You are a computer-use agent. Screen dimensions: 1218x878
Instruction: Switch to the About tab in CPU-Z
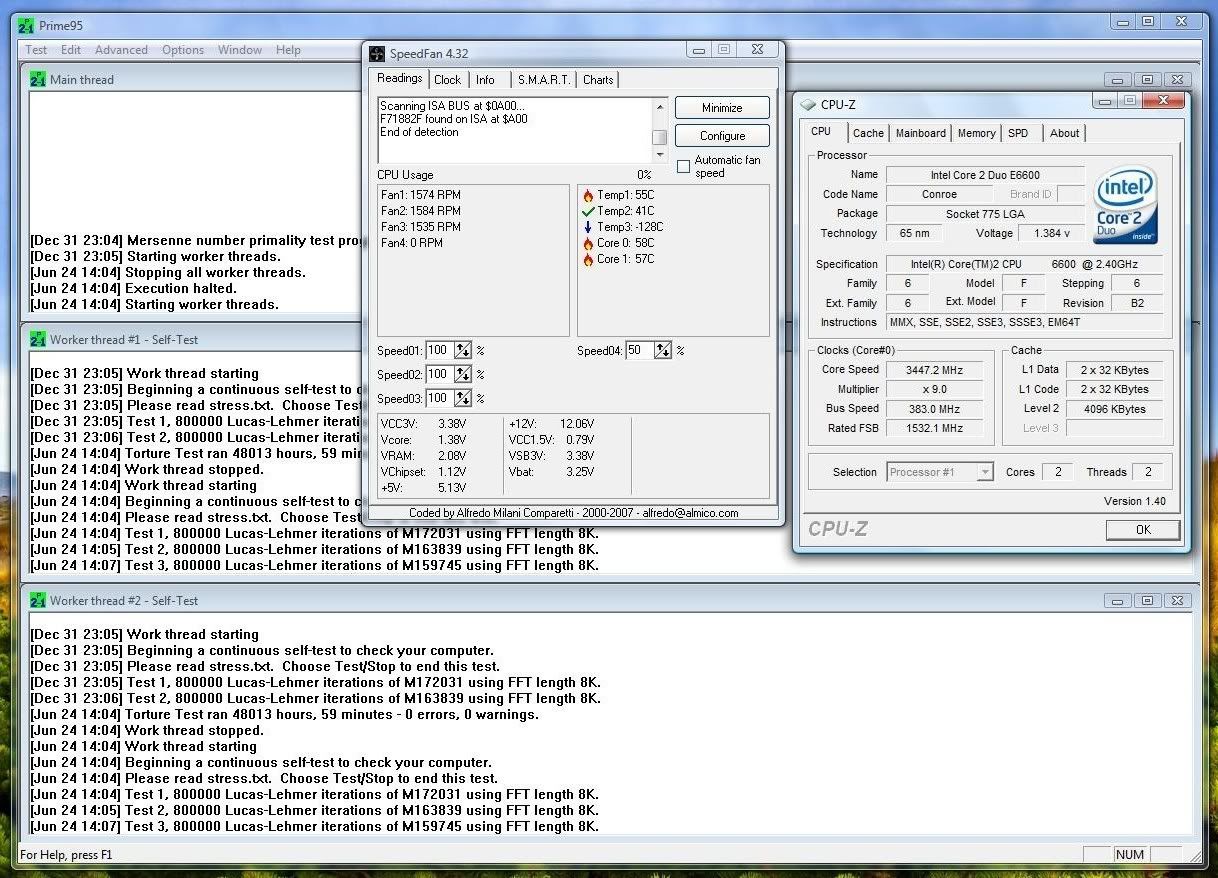coord(1064,133)
